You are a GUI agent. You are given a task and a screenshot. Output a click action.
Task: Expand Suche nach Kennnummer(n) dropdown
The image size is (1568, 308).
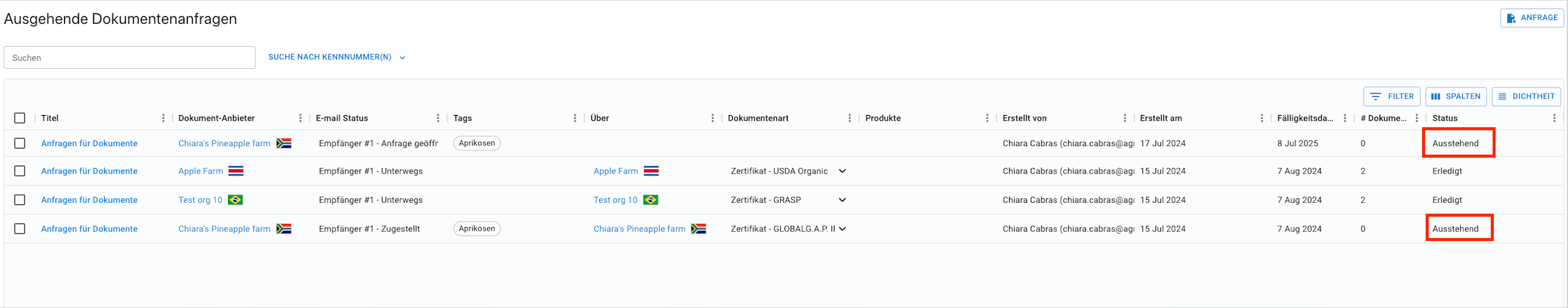336,57
